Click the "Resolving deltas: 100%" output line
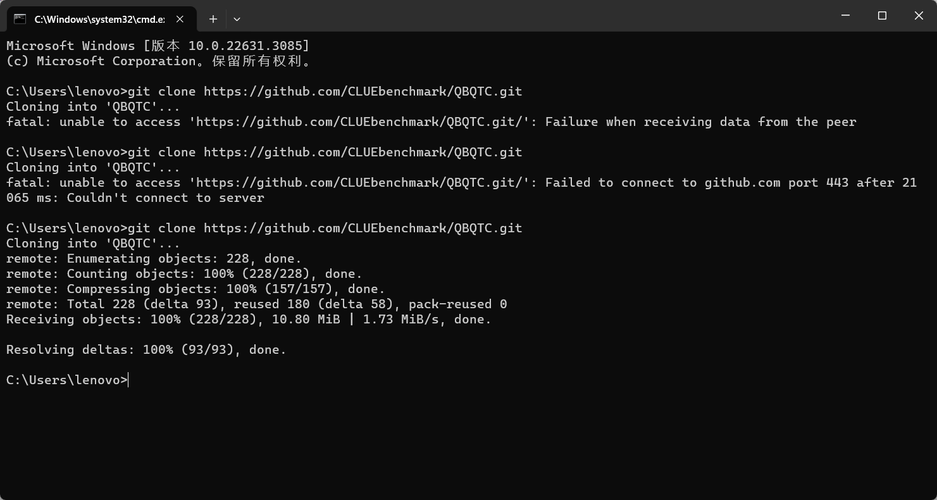The height and width of the screenshot is (500, 937). click(x=146, y=350)
